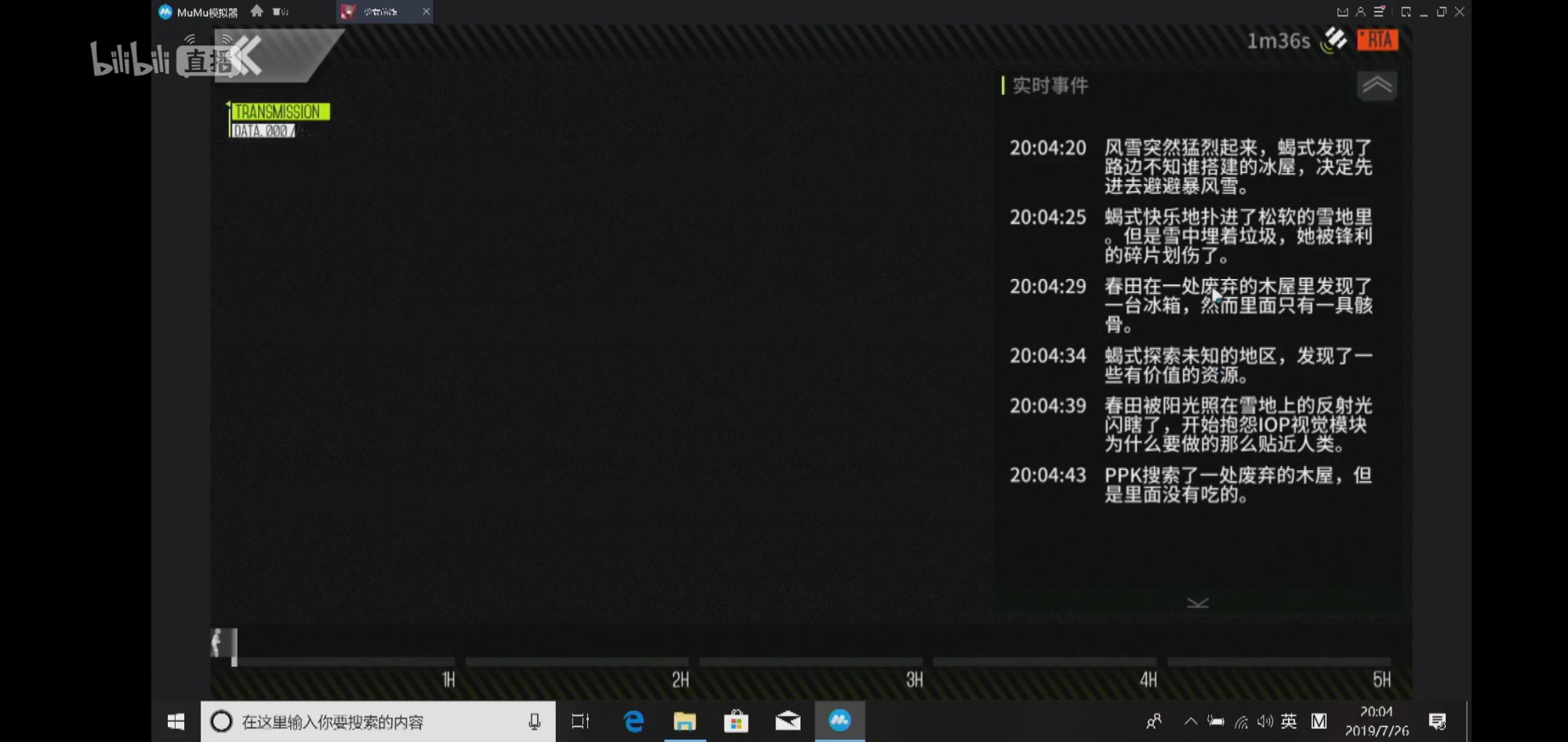Screen dimensions: 1568x742
Task: Click the 5H timeline mark
Action: click(x=1381, y=679)
